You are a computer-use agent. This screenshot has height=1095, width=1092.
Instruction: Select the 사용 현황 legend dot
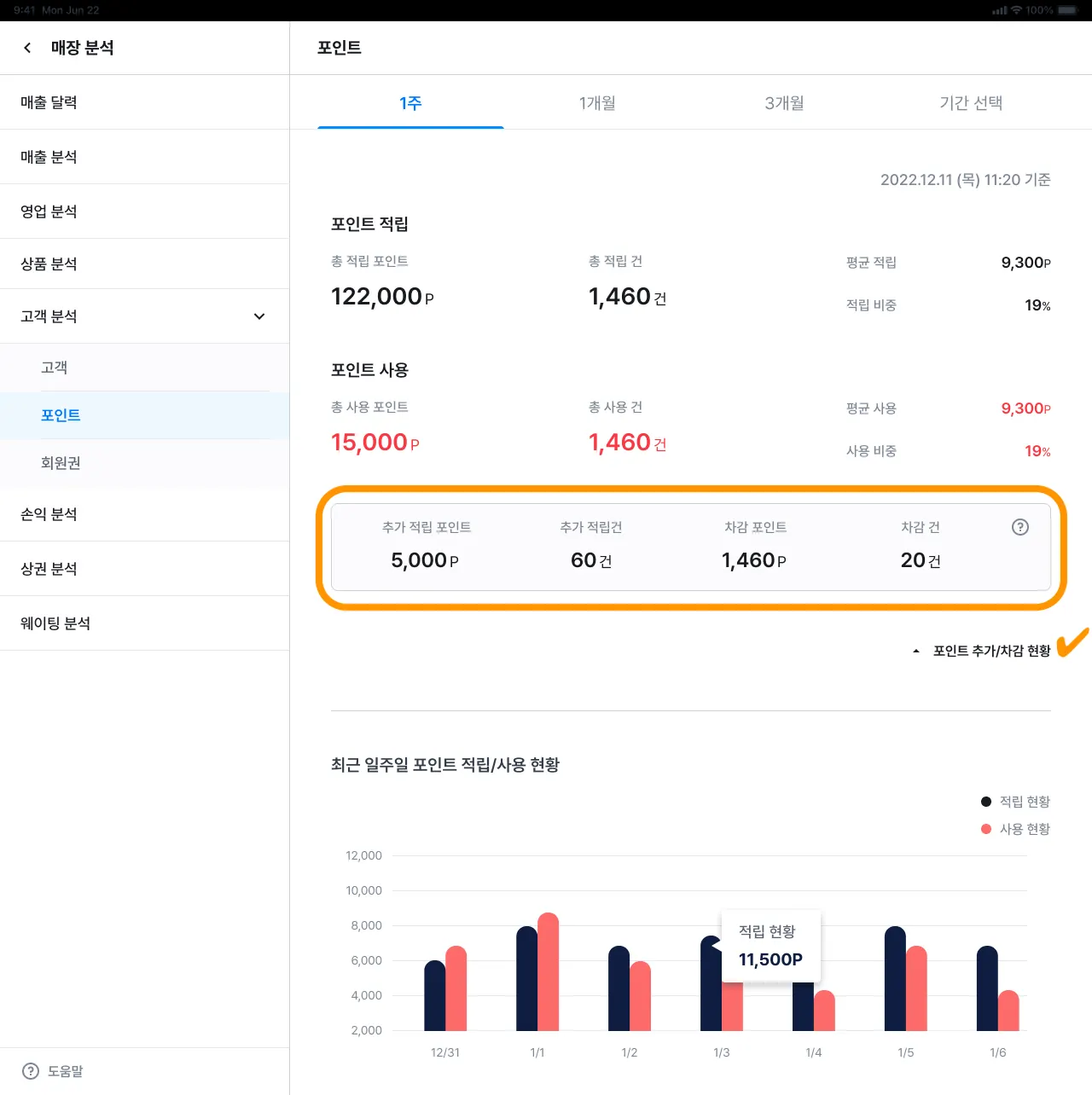(986, 829)
